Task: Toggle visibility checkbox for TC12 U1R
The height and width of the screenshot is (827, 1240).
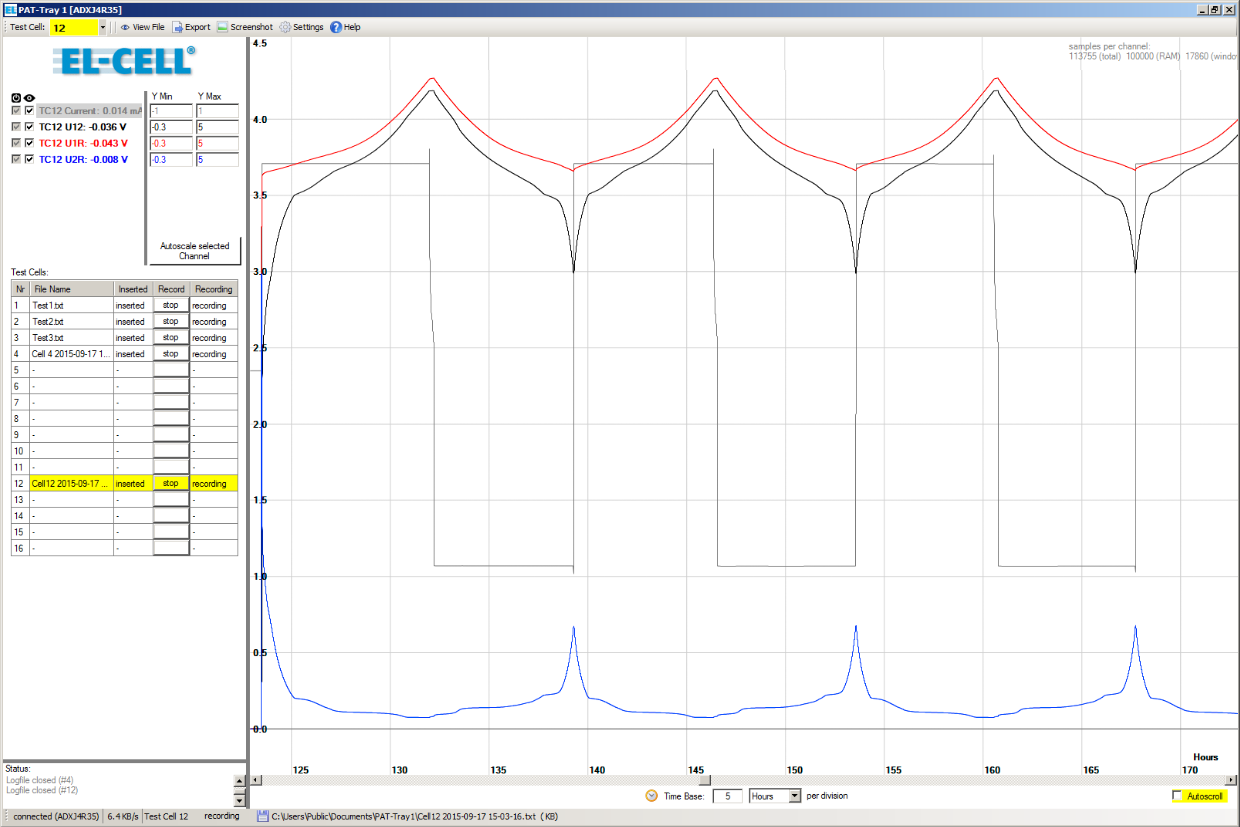Action: (29, 143)
